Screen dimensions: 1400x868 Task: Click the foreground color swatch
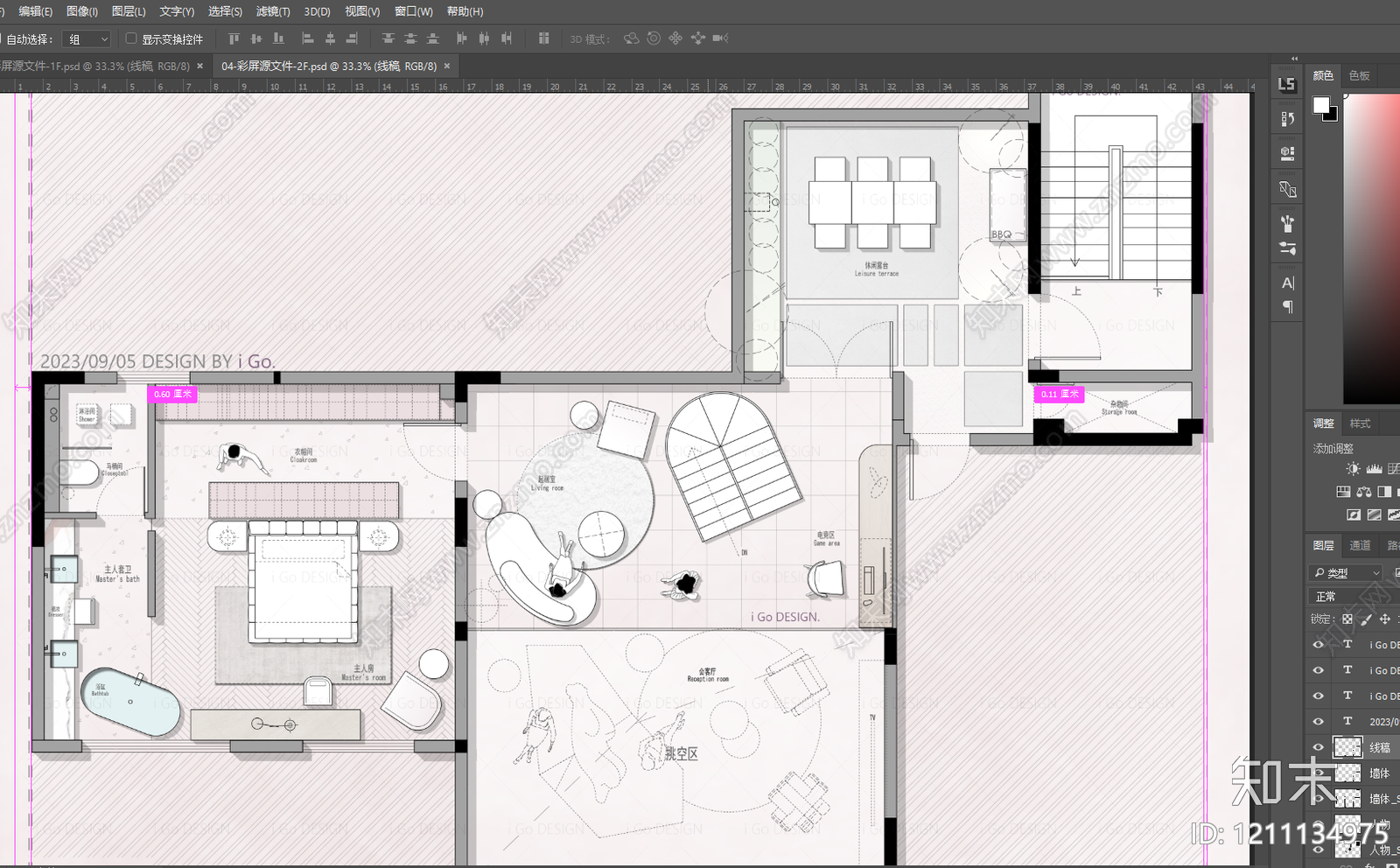click(x=1320, y=105)
